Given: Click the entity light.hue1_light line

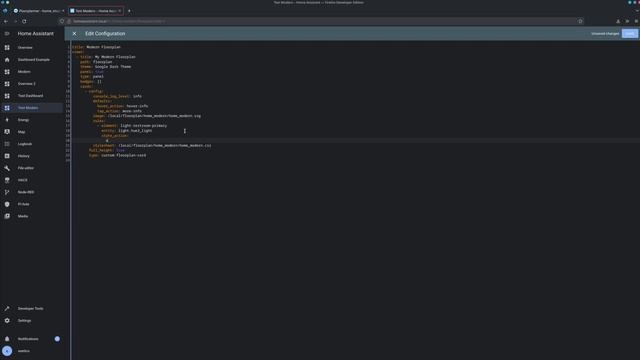Looking at the screenshot, I should [x=127, y=131].
